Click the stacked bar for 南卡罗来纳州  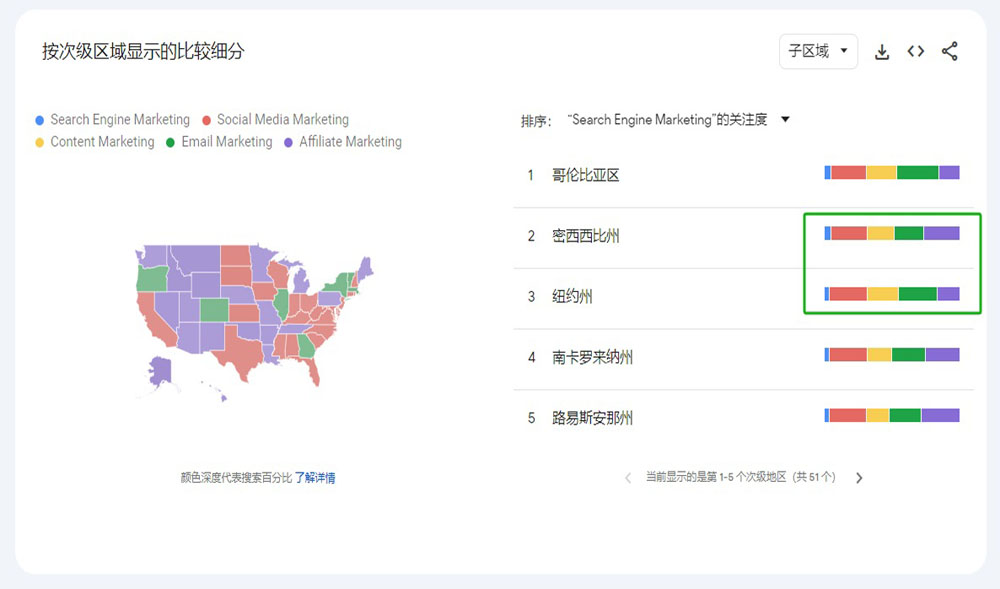[x=892, y=355]
